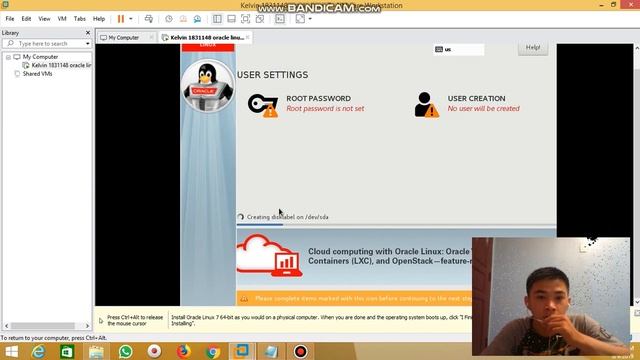
Task: Open WhatsApp from the taskbar
Action: point(125,351)
